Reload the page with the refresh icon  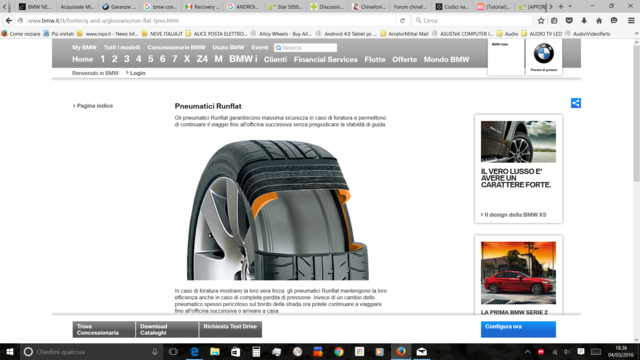click(402, 20)
